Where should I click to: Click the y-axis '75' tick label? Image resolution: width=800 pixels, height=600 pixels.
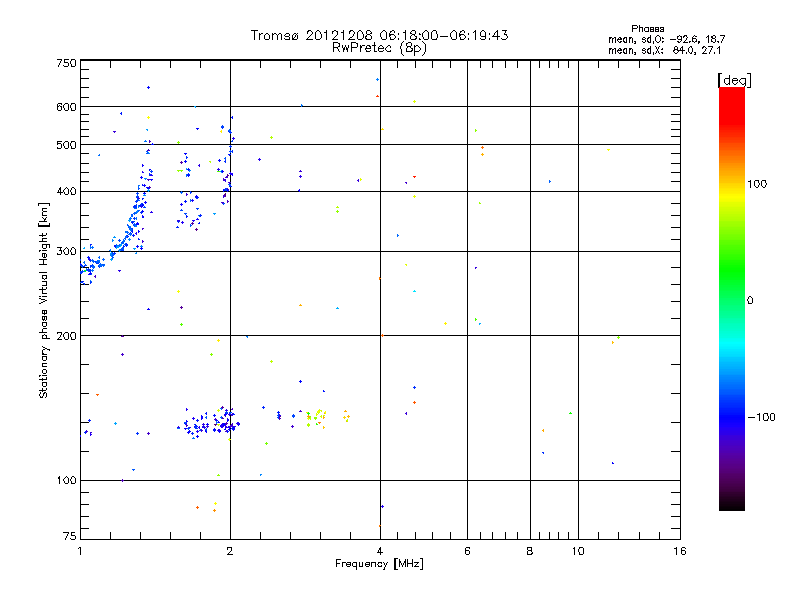[x=70, y=536]
